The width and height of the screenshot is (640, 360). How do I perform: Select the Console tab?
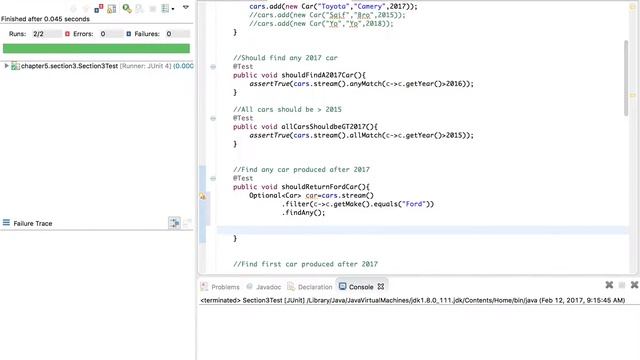pyautogui.click(x=361, y=287)
